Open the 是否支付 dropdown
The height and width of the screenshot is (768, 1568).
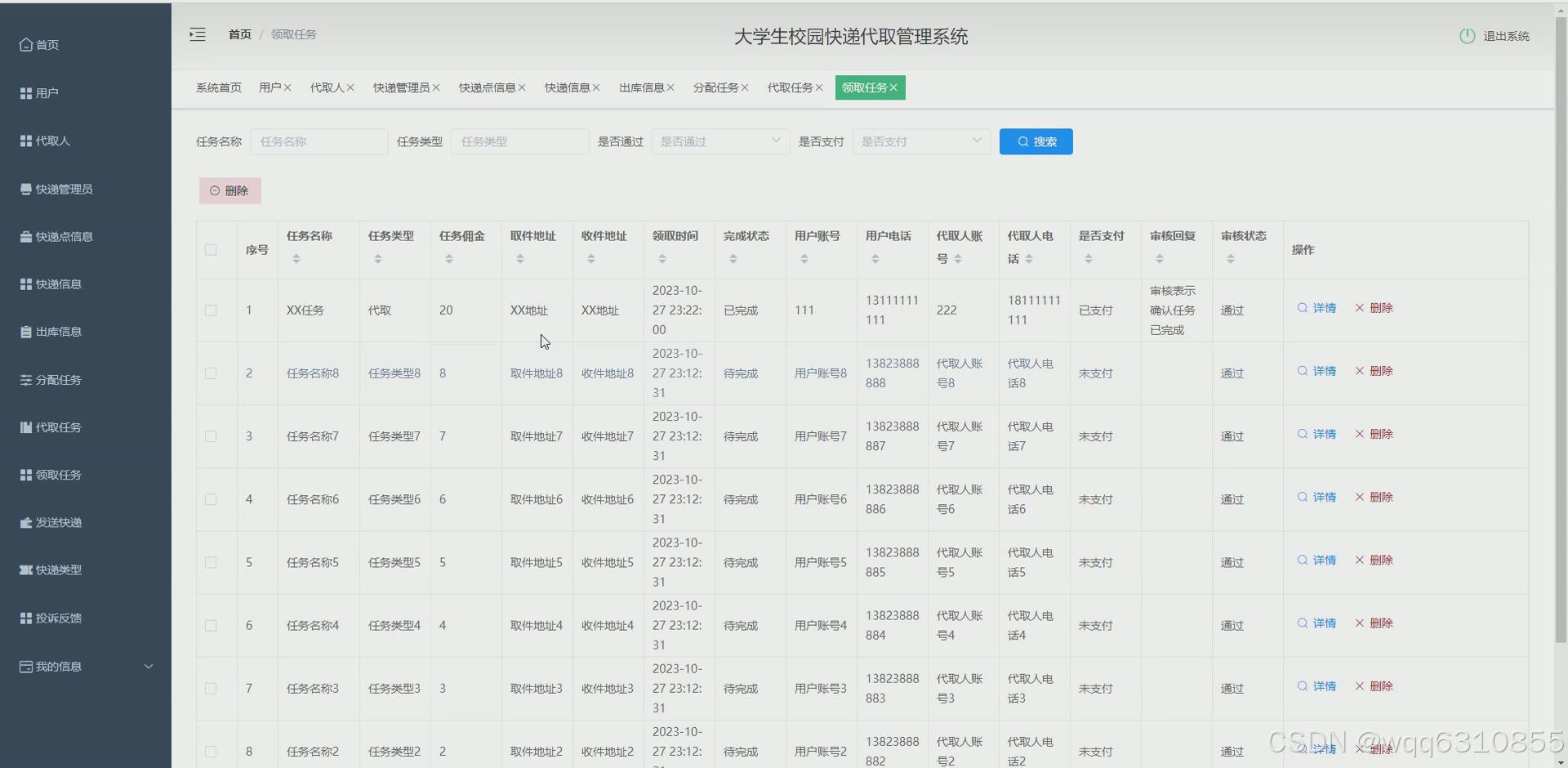point(920,141)
